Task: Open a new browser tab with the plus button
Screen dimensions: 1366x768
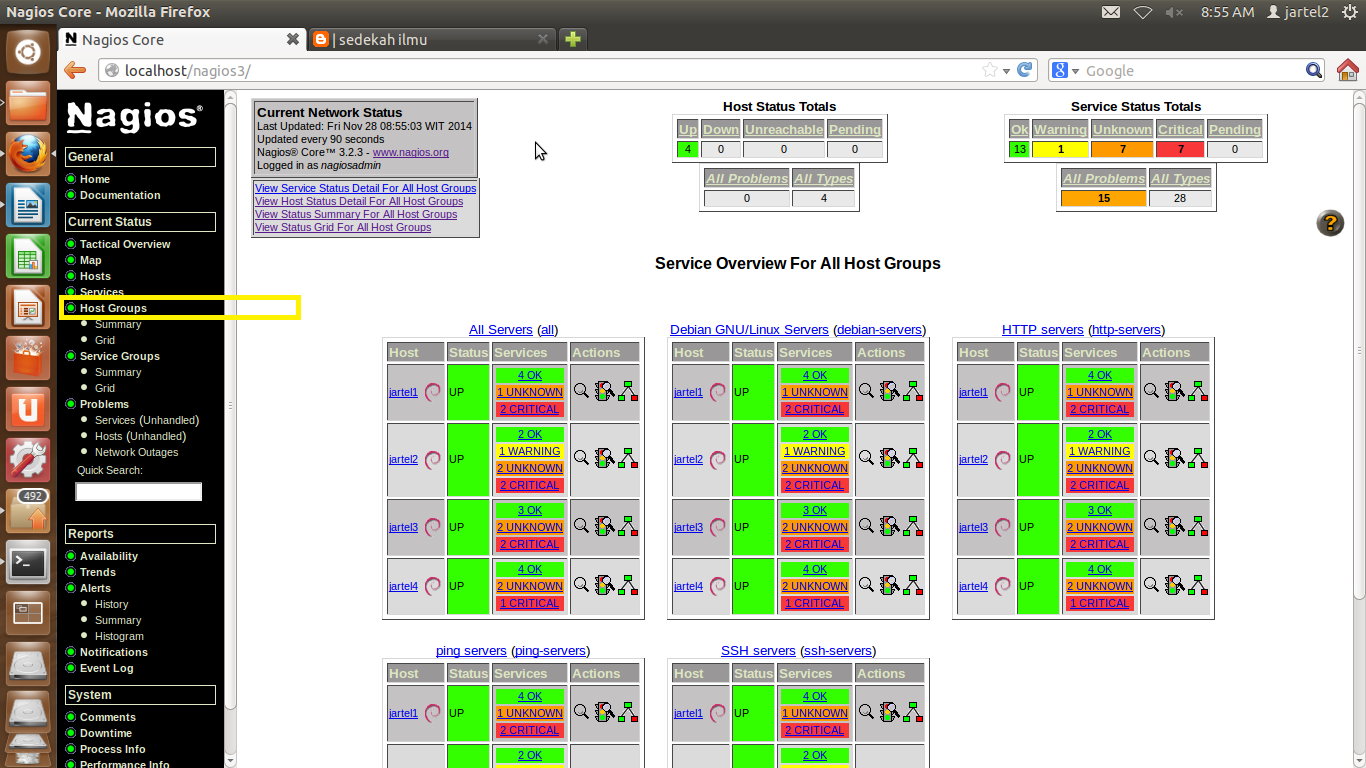Action: click(x=572, y=39)
